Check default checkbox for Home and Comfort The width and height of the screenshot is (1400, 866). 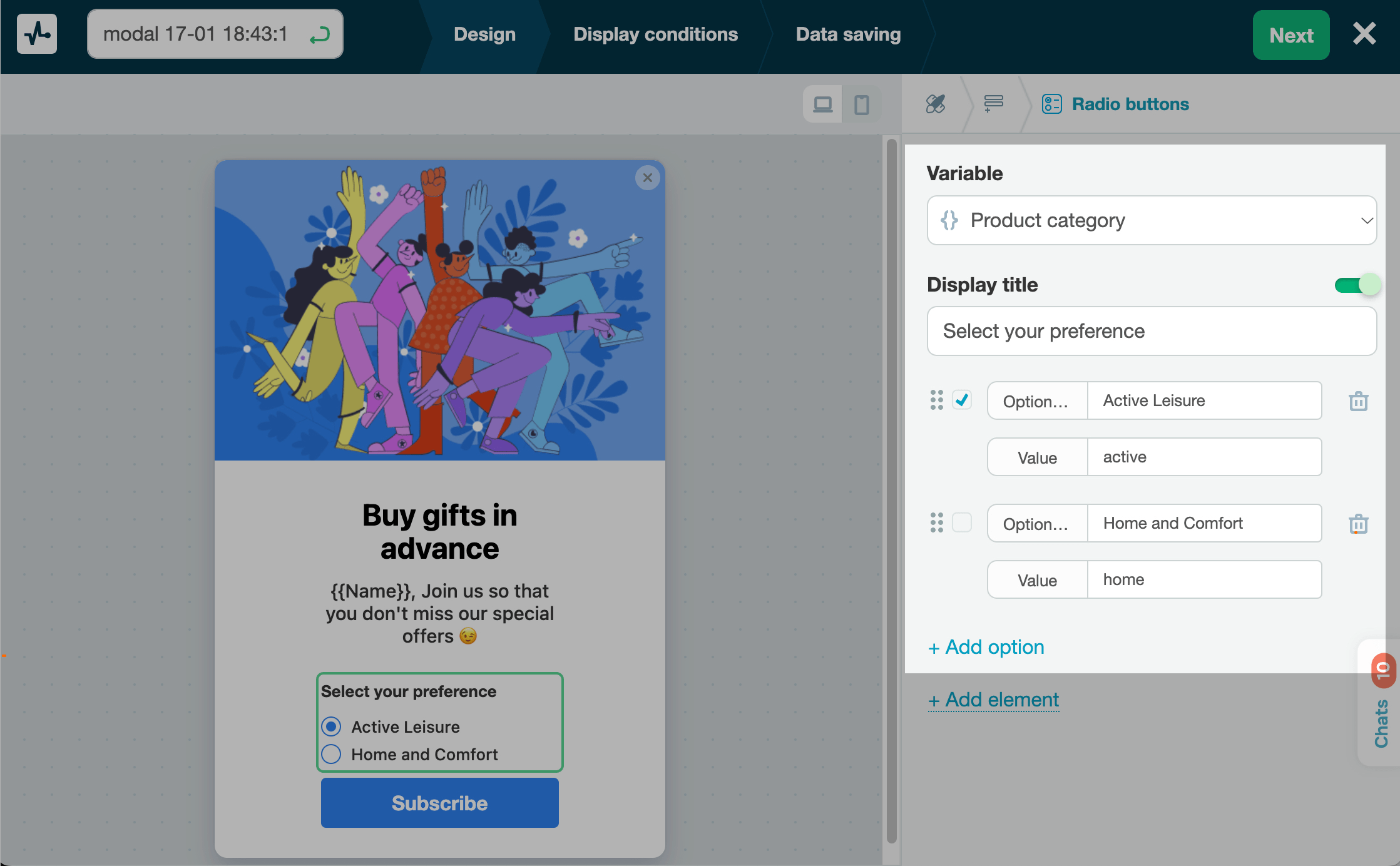click(x=962, y=522)
